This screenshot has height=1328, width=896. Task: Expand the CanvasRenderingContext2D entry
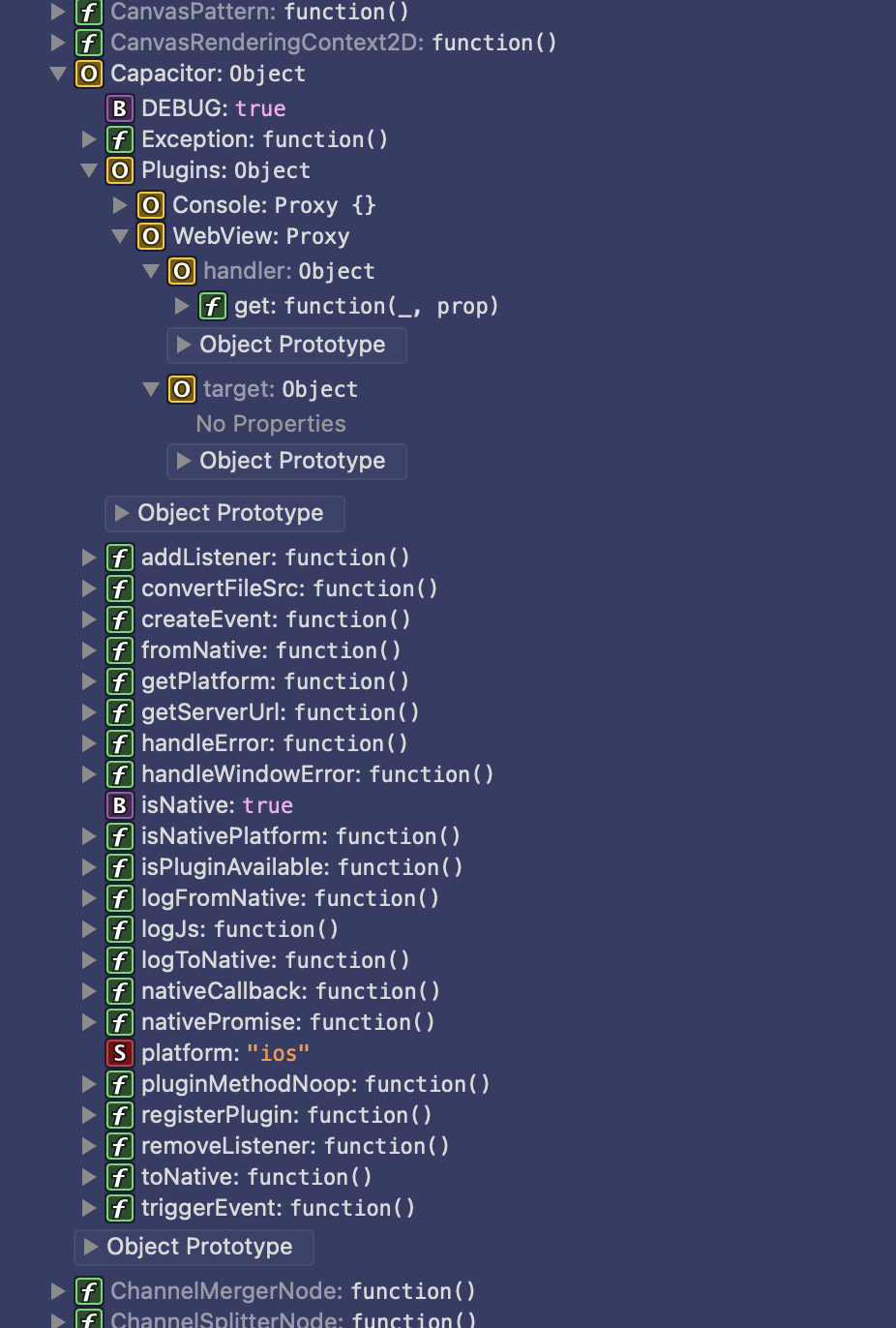click(x=58, y=43)
